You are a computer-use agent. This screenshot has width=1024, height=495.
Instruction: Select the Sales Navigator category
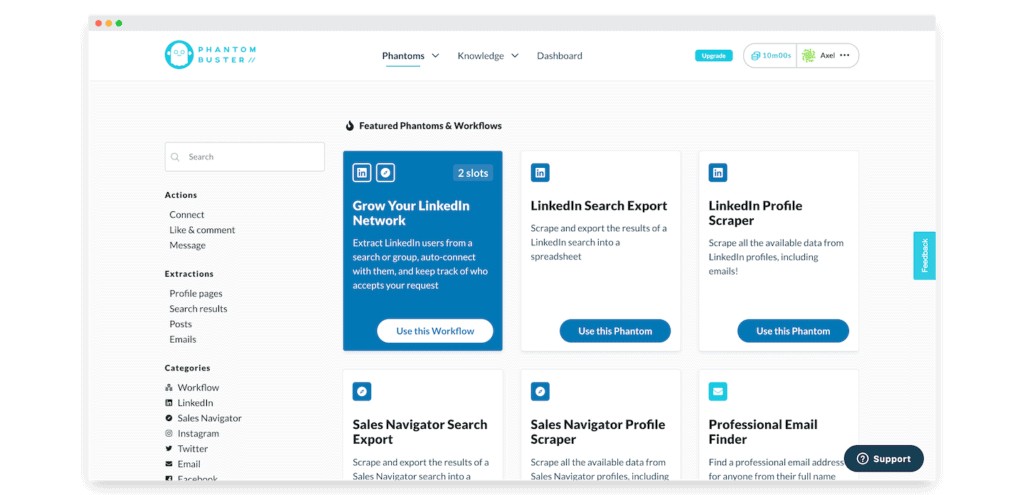[210, 418]
